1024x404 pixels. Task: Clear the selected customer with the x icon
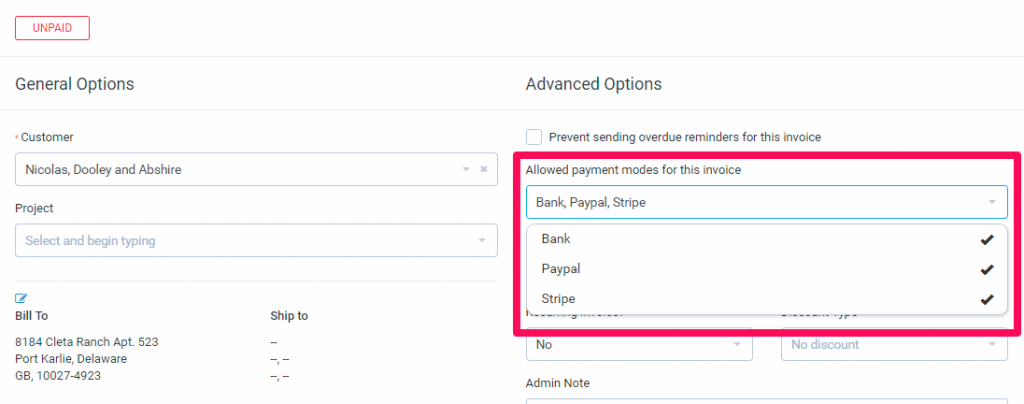(x=483, y=169)
